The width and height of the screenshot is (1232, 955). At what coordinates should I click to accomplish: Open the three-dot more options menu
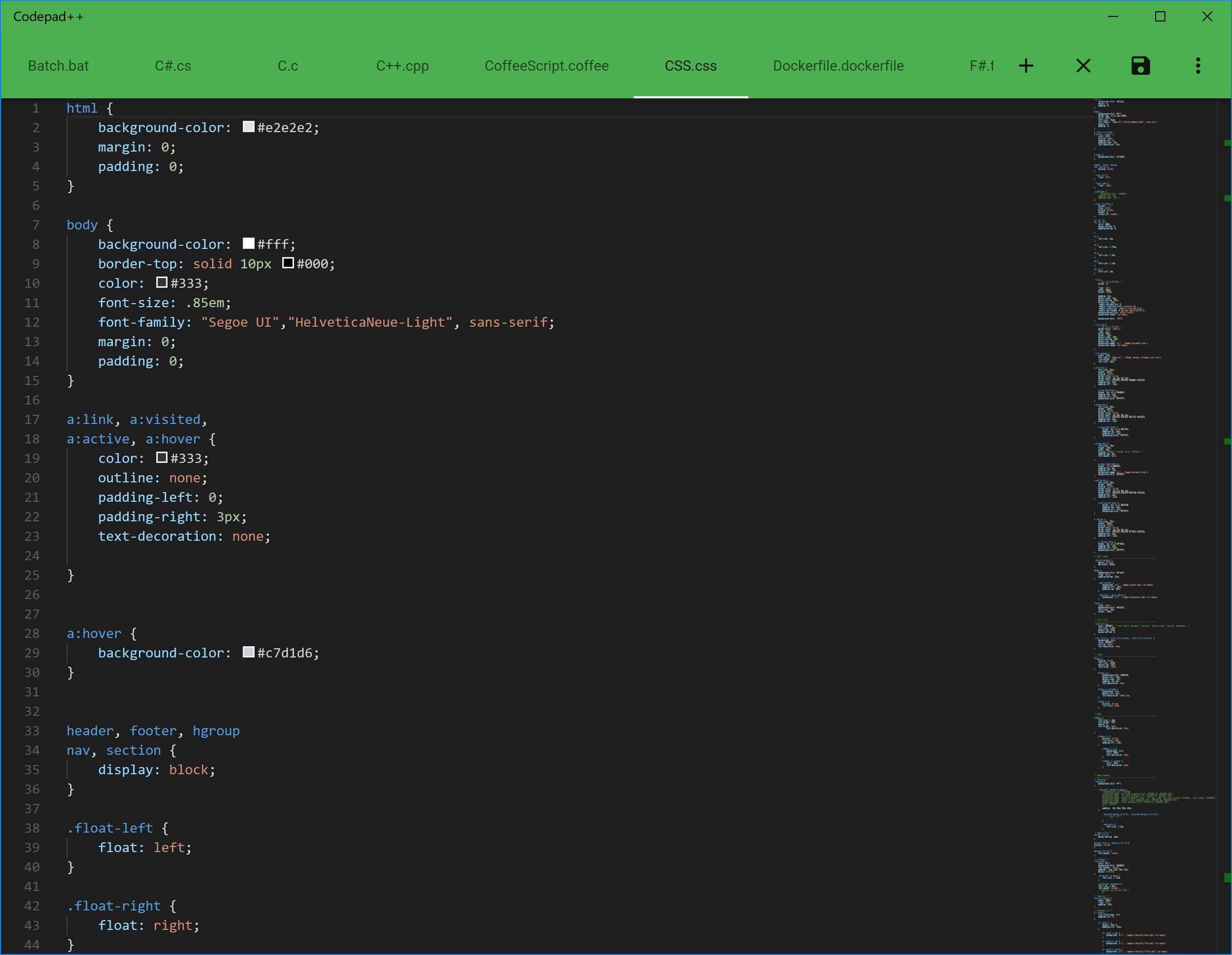(1198, 66)
